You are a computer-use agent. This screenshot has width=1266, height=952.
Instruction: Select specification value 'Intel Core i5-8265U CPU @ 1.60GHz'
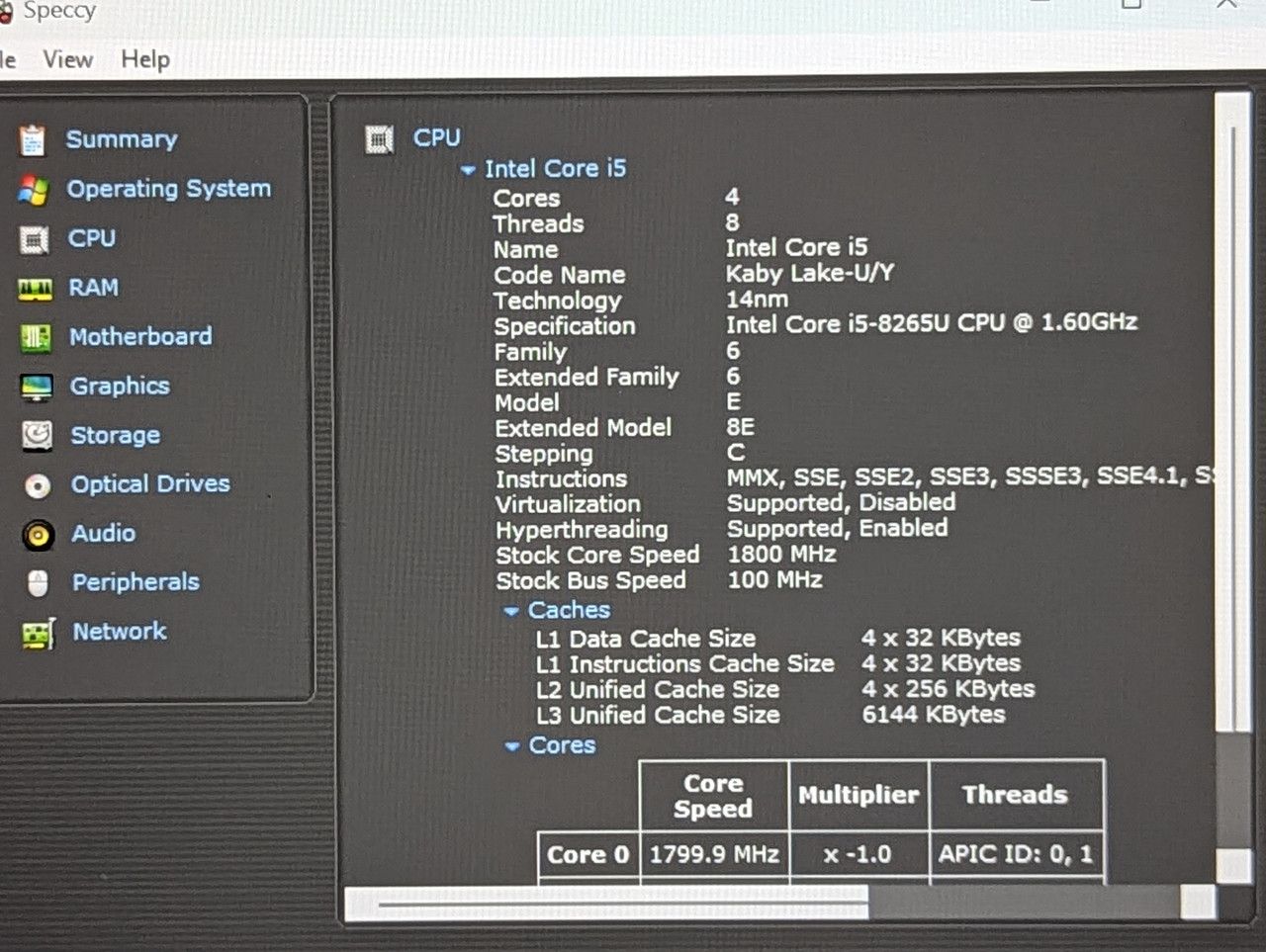click(x=932, y=322)
